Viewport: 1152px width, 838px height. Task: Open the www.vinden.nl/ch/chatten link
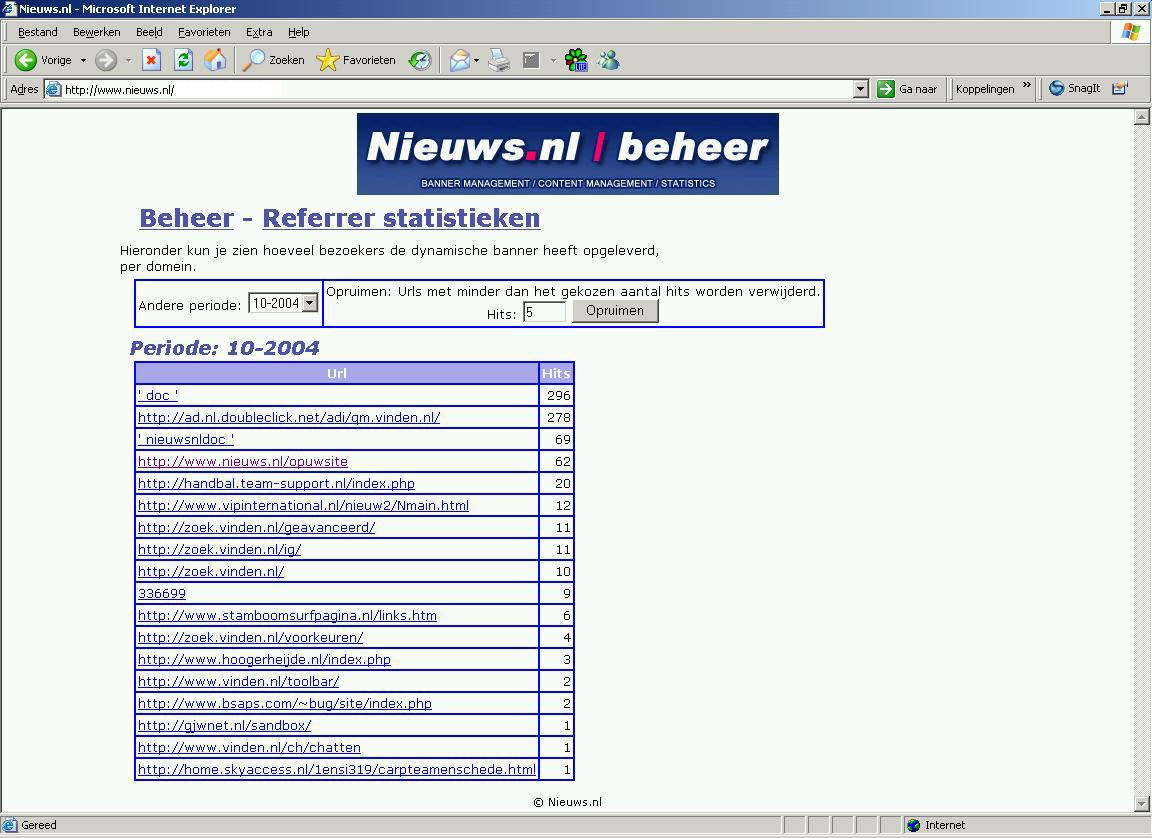tap(249, 748)
